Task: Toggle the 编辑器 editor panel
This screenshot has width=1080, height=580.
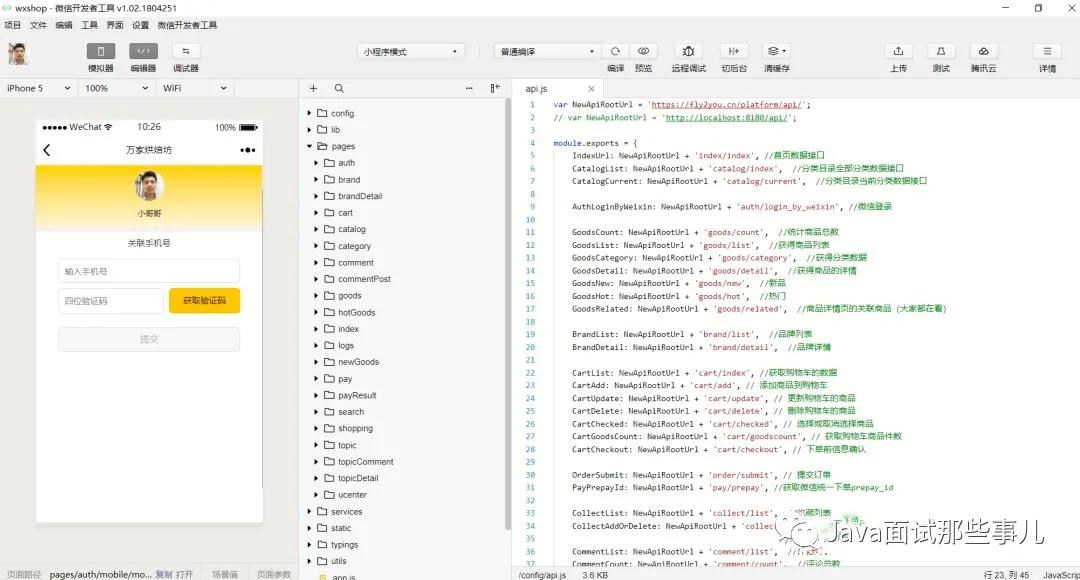Action: 143,55
